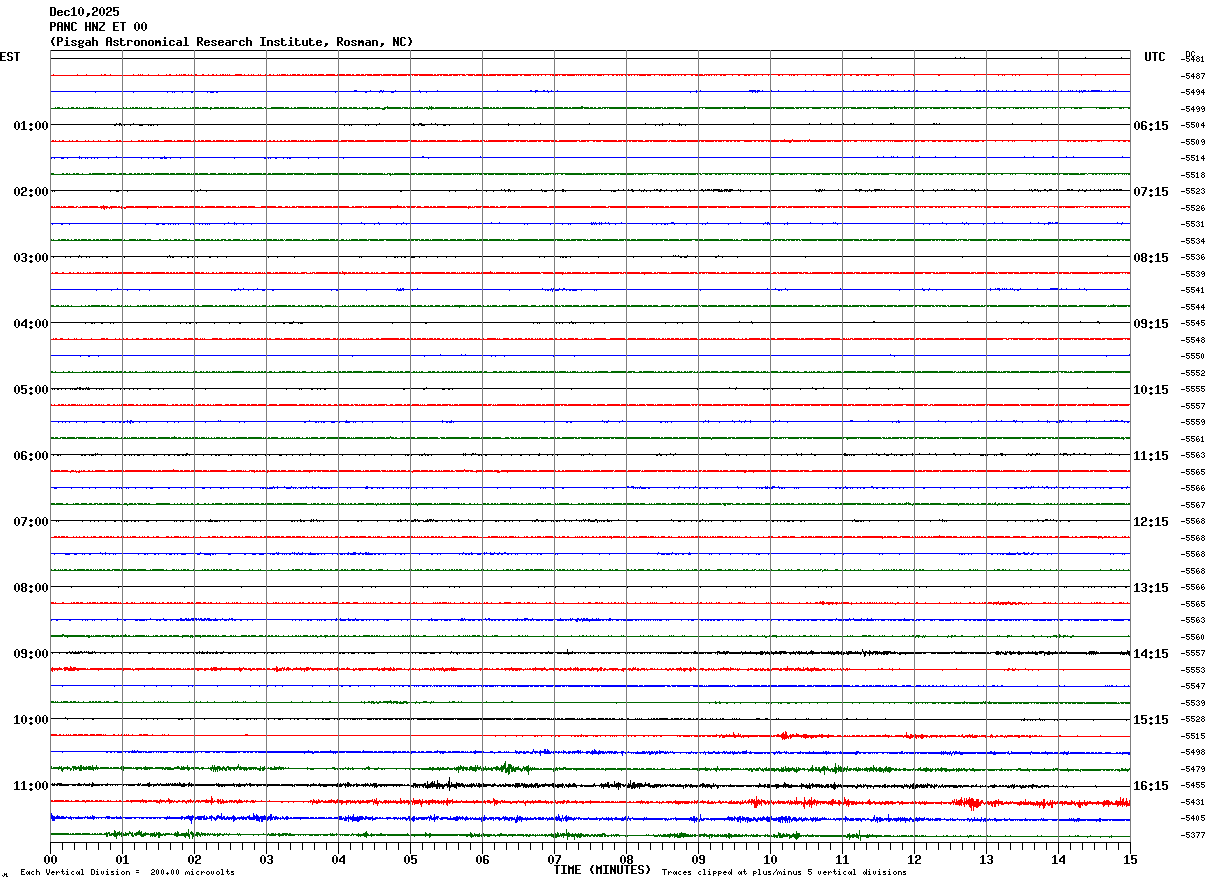1210x886 pixels.
Task: Click the traces clipped footer note
Action: point(784,873)
